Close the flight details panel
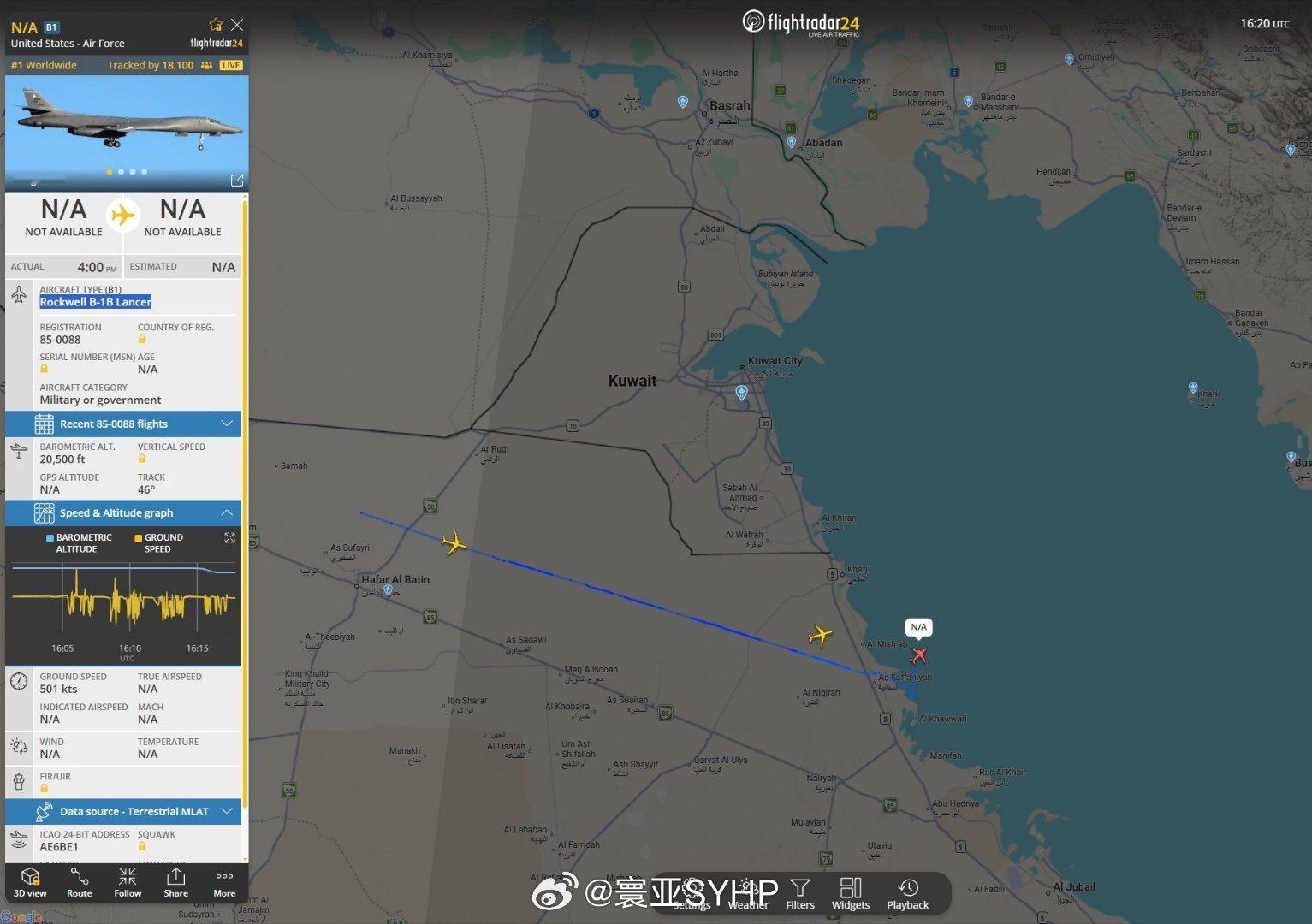 237,25
